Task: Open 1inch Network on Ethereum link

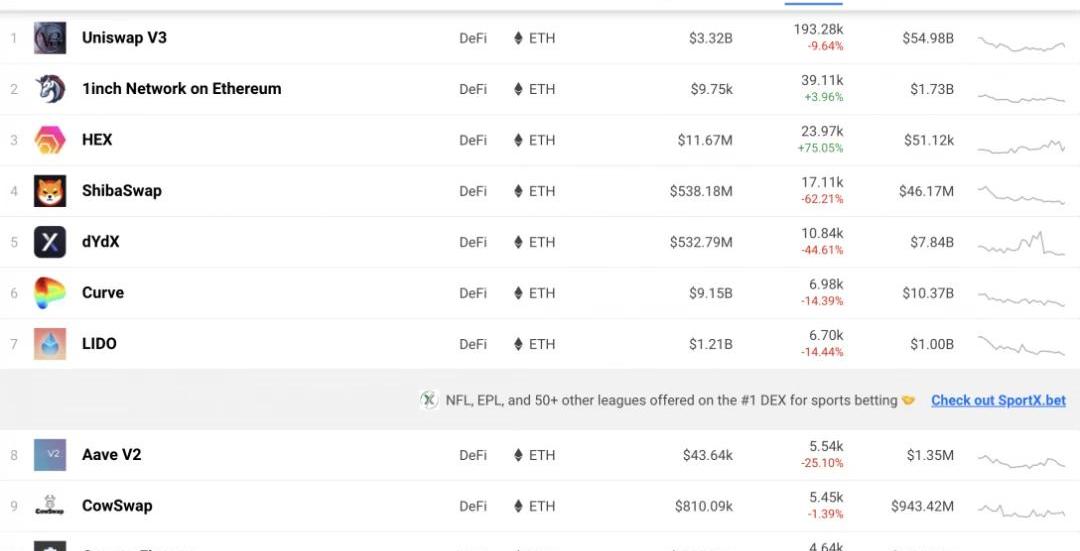Action: (x=181, y=89)
